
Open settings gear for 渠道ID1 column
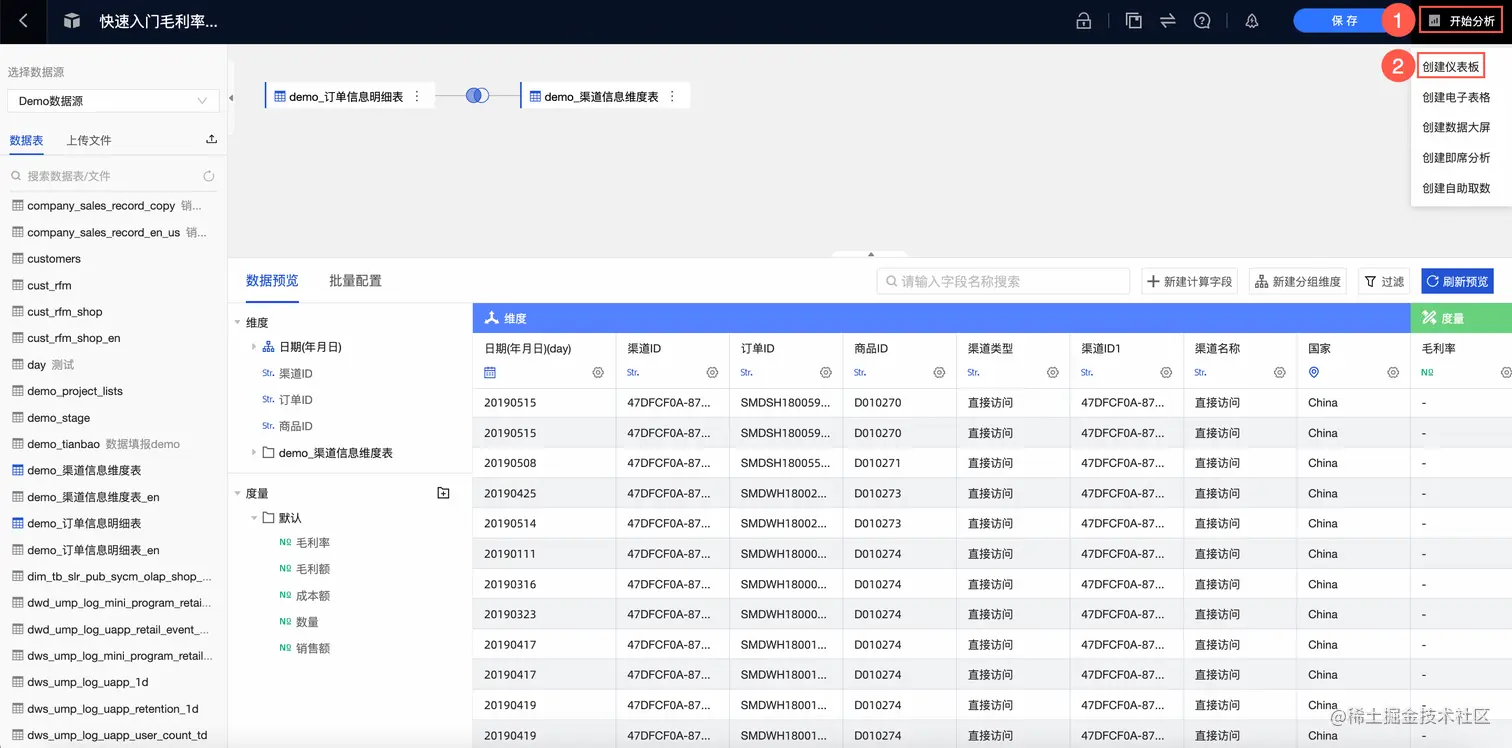(x=1166, y=372)
